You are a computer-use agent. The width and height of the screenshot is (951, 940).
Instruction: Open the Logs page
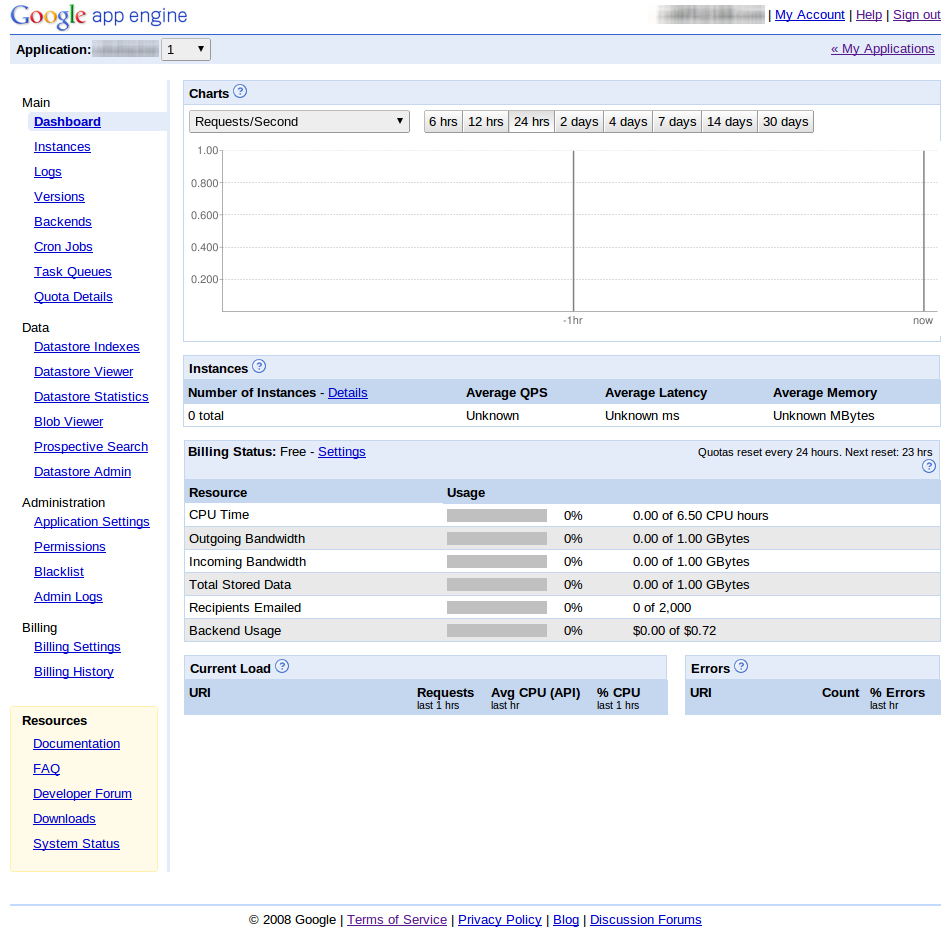pyautogui.click(x=48, y=172)
